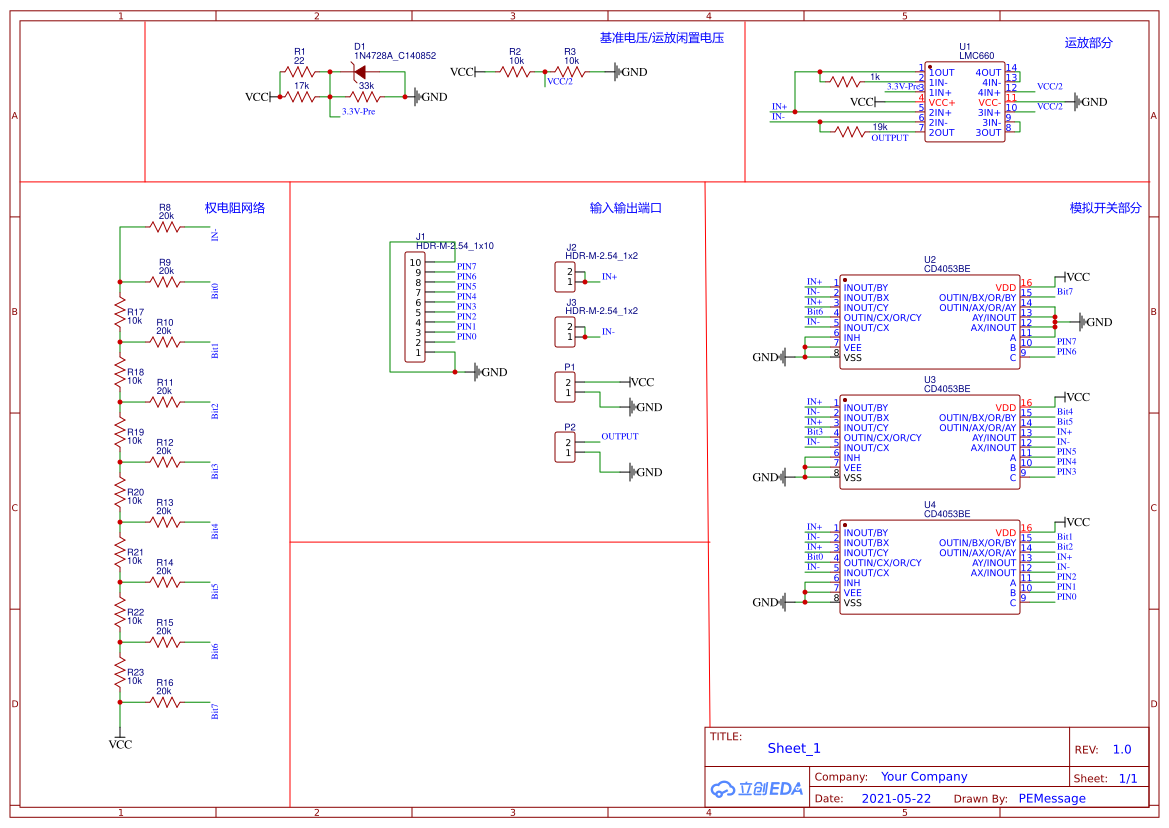The height and width of the screenshot is (828, 1169).
Task: Select the J1 ten-pin header symbol
Action: tap(415, 307)
